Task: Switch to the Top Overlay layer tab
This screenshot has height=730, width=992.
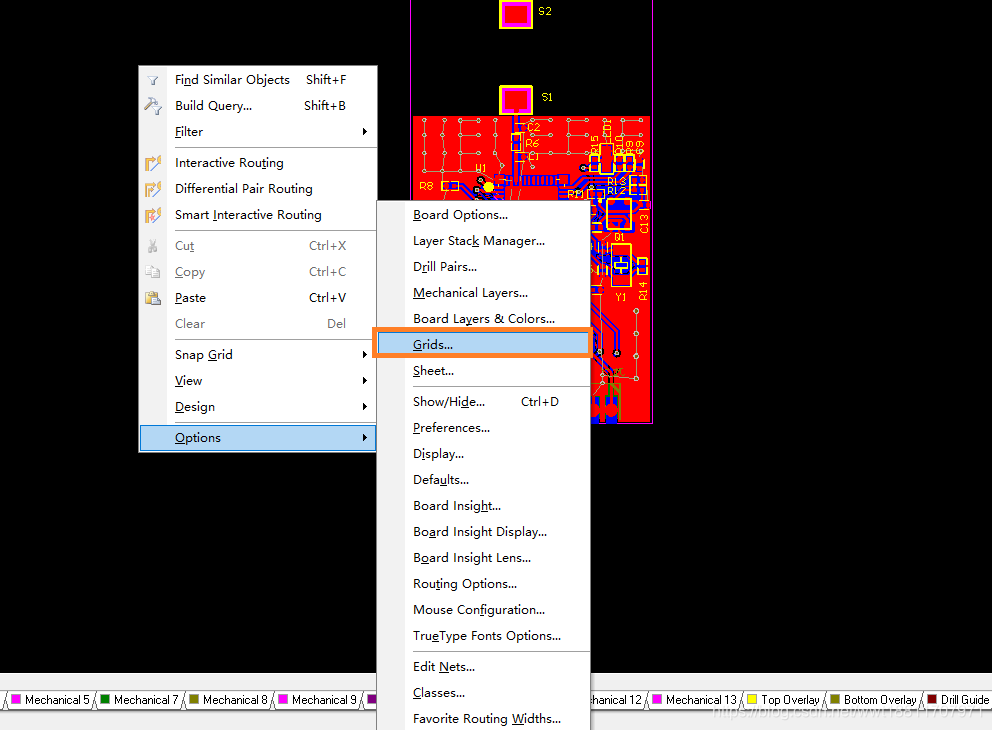Action: (790, 700)
